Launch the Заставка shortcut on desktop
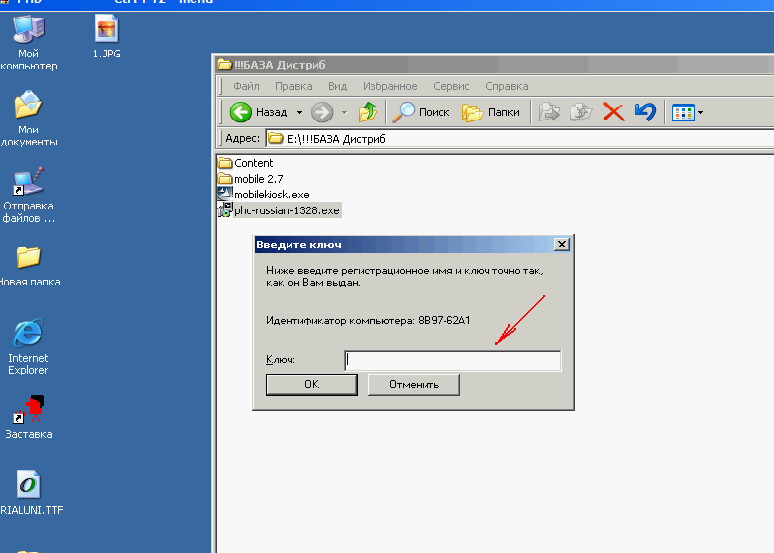Viewport: 774px width, 553px height. (x=29, y=417)
